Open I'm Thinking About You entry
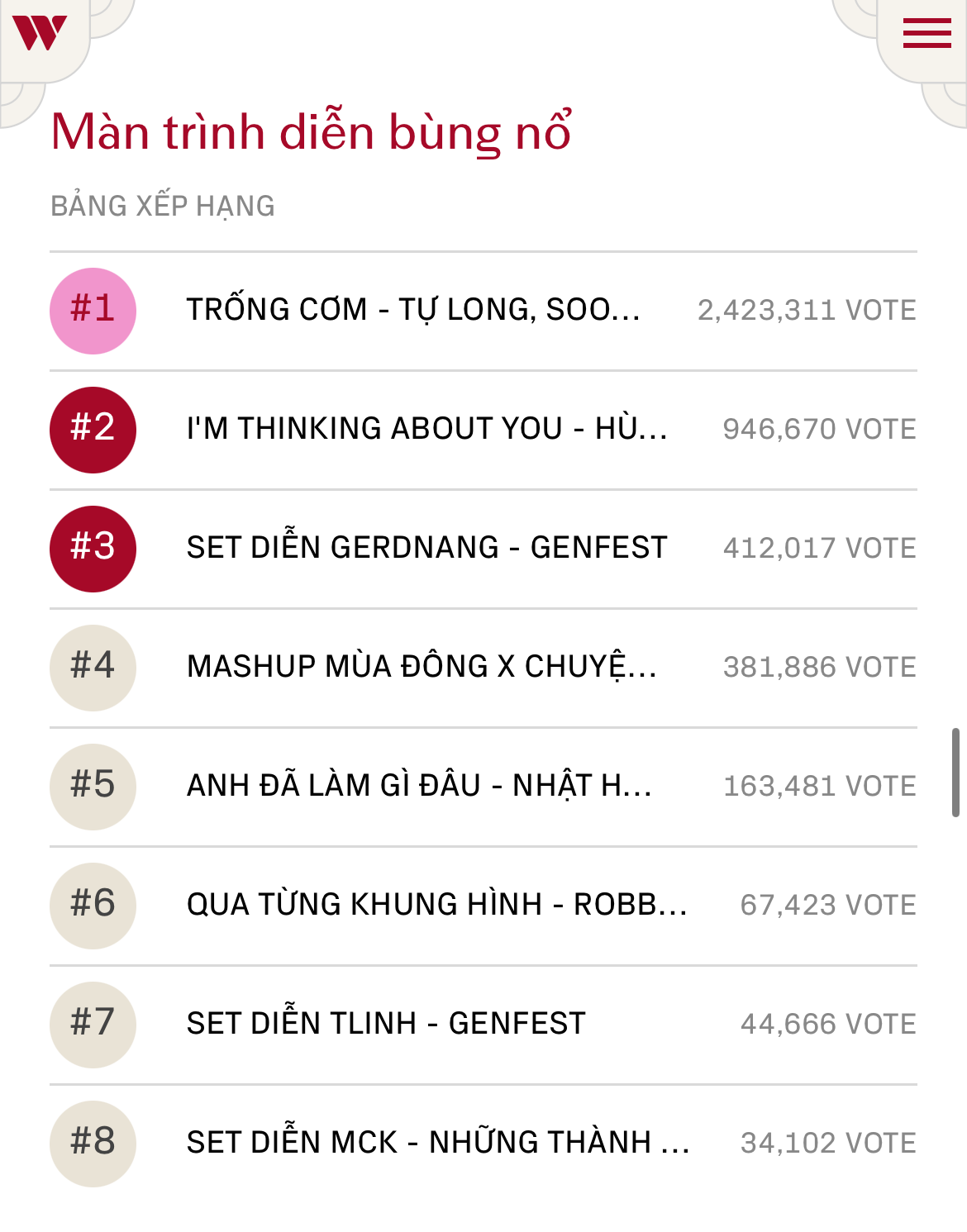 [426, 429]
